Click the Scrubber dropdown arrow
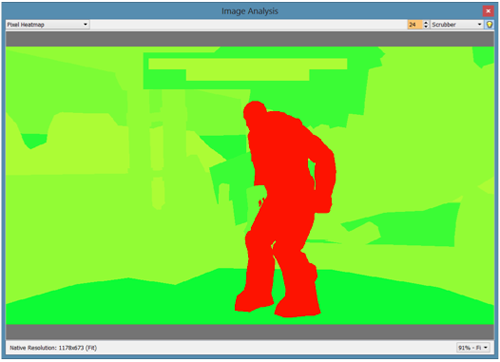 coord(479,24)
